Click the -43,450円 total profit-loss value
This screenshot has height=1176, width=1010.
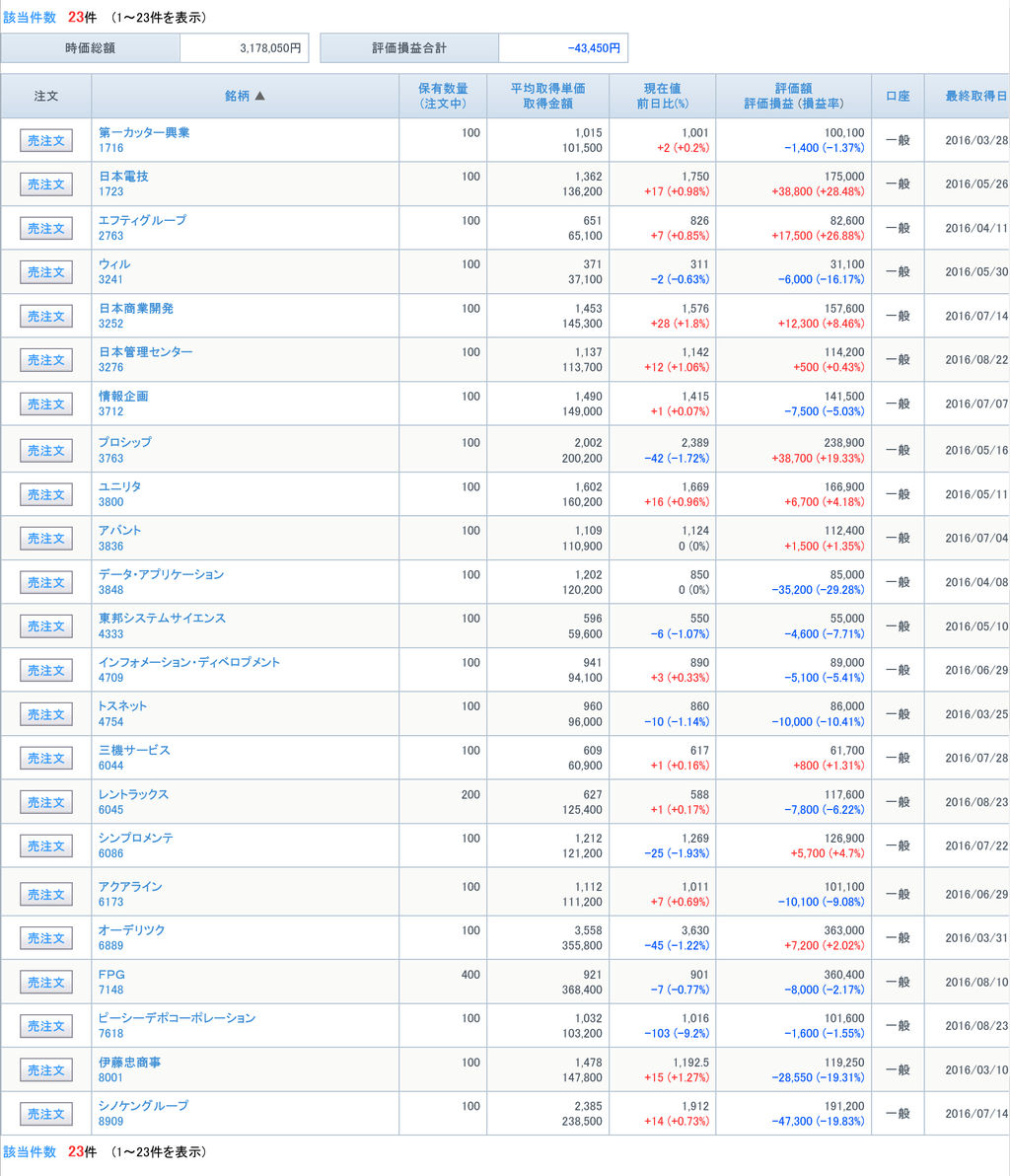pos(594,48)
